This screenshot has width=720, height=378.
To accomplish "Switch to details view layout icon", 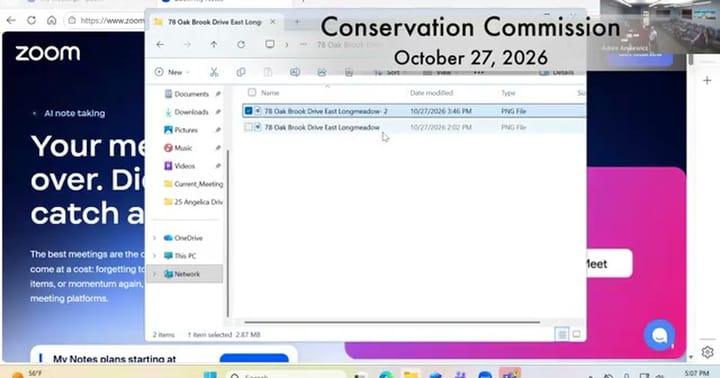I will coord(562,334).
